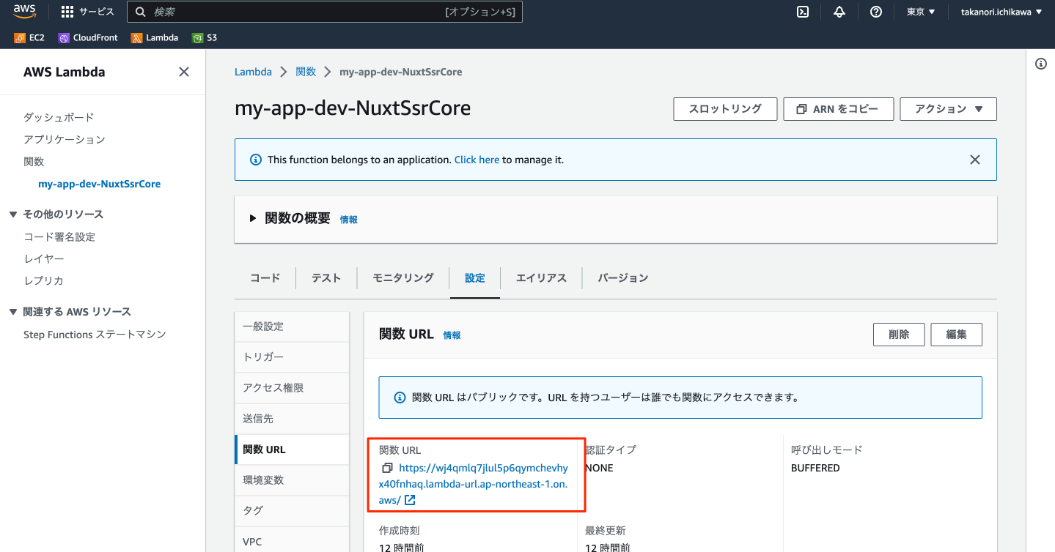Click the external link icon after aws/
1055x552 pixels.
[x=410, y=500]
